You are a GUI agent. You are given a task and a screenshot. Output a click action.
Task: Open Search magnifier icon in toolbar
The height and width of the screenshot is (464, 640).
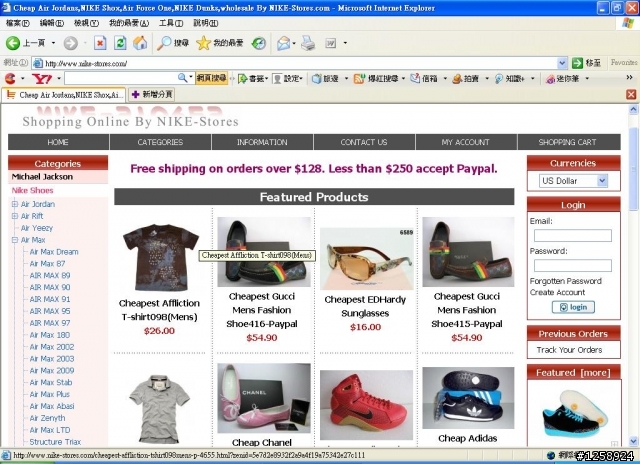pos(164,43)
